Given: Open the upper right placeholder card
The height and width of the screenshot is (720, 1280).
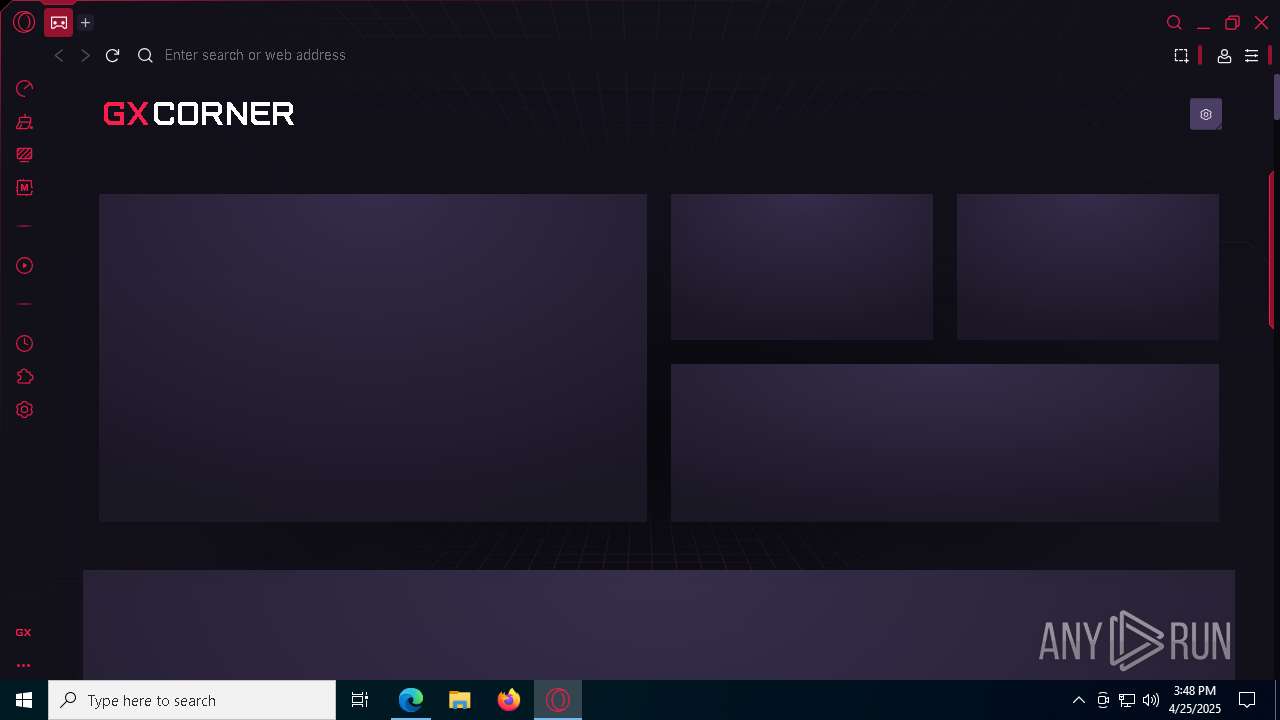Looking at the screenshot, I should tap(1088, 267).
